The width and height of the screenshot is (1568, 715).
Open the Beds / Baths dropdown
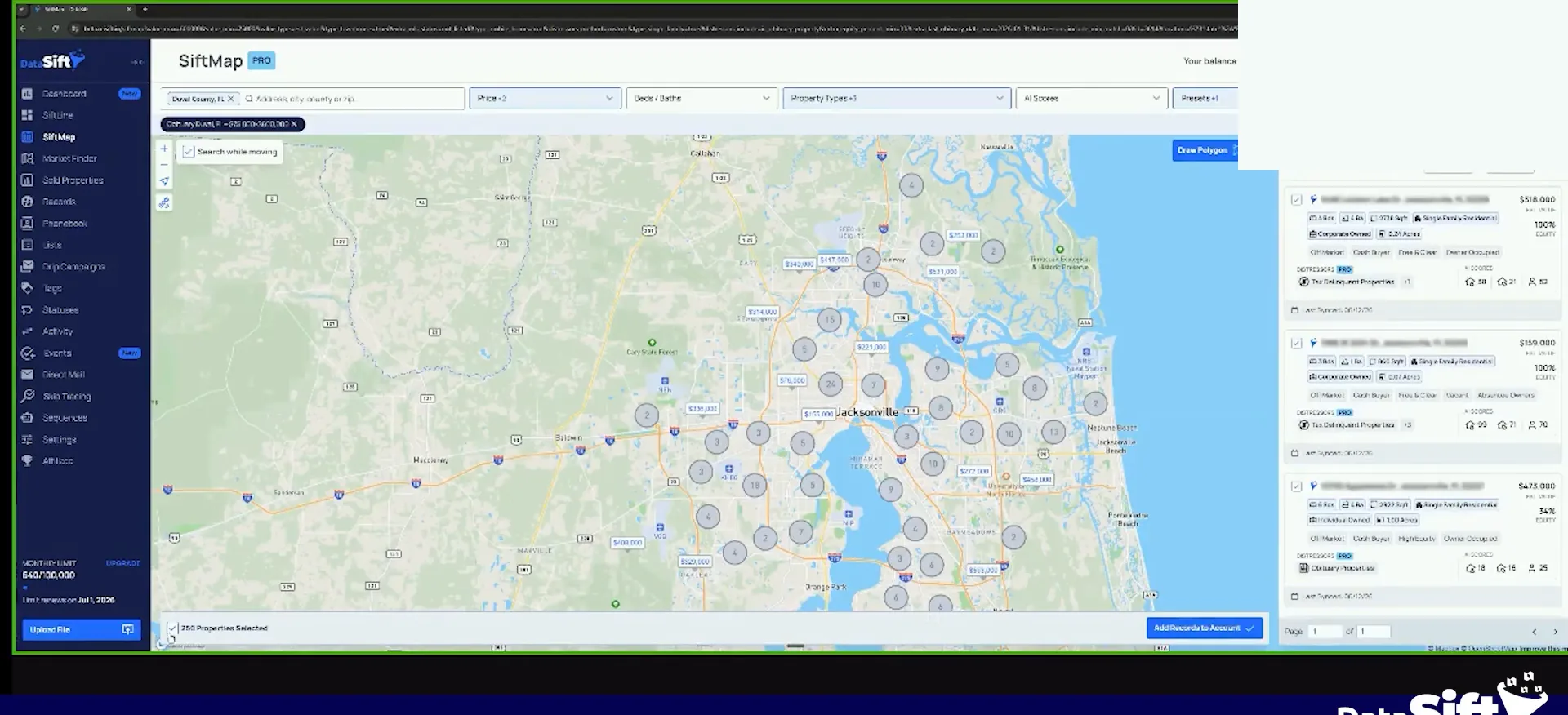[x=702, y=98]
